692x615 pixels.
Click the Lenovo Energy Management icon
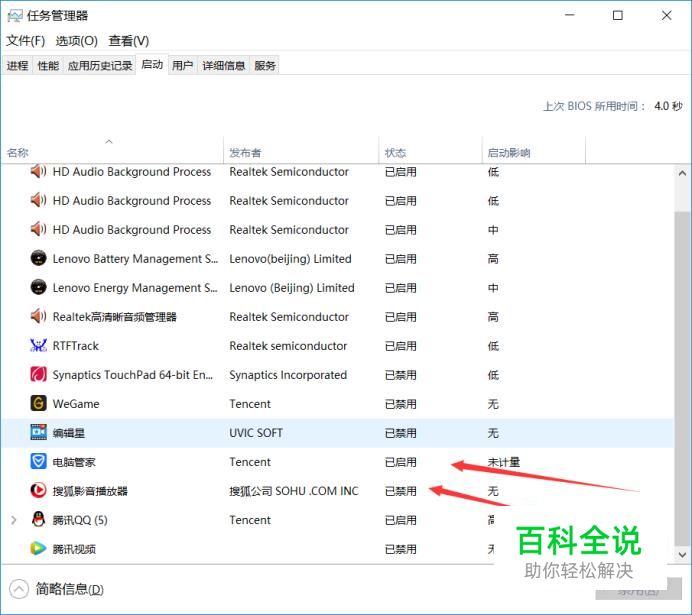[x=38, y=287]
